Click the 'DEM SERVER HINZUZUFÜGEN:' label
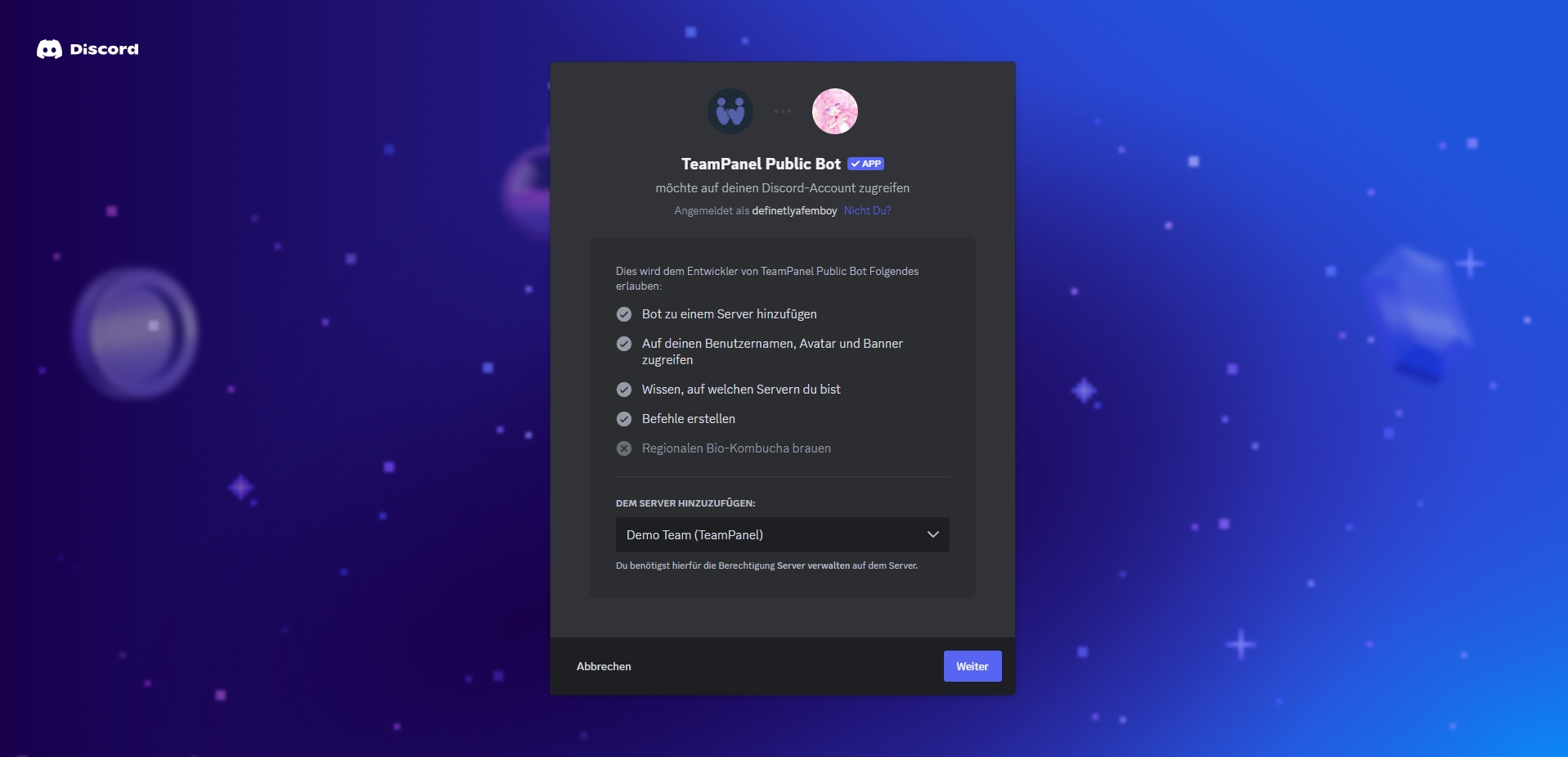Screen dimensions: 1568x757 (x=685, y=503)
